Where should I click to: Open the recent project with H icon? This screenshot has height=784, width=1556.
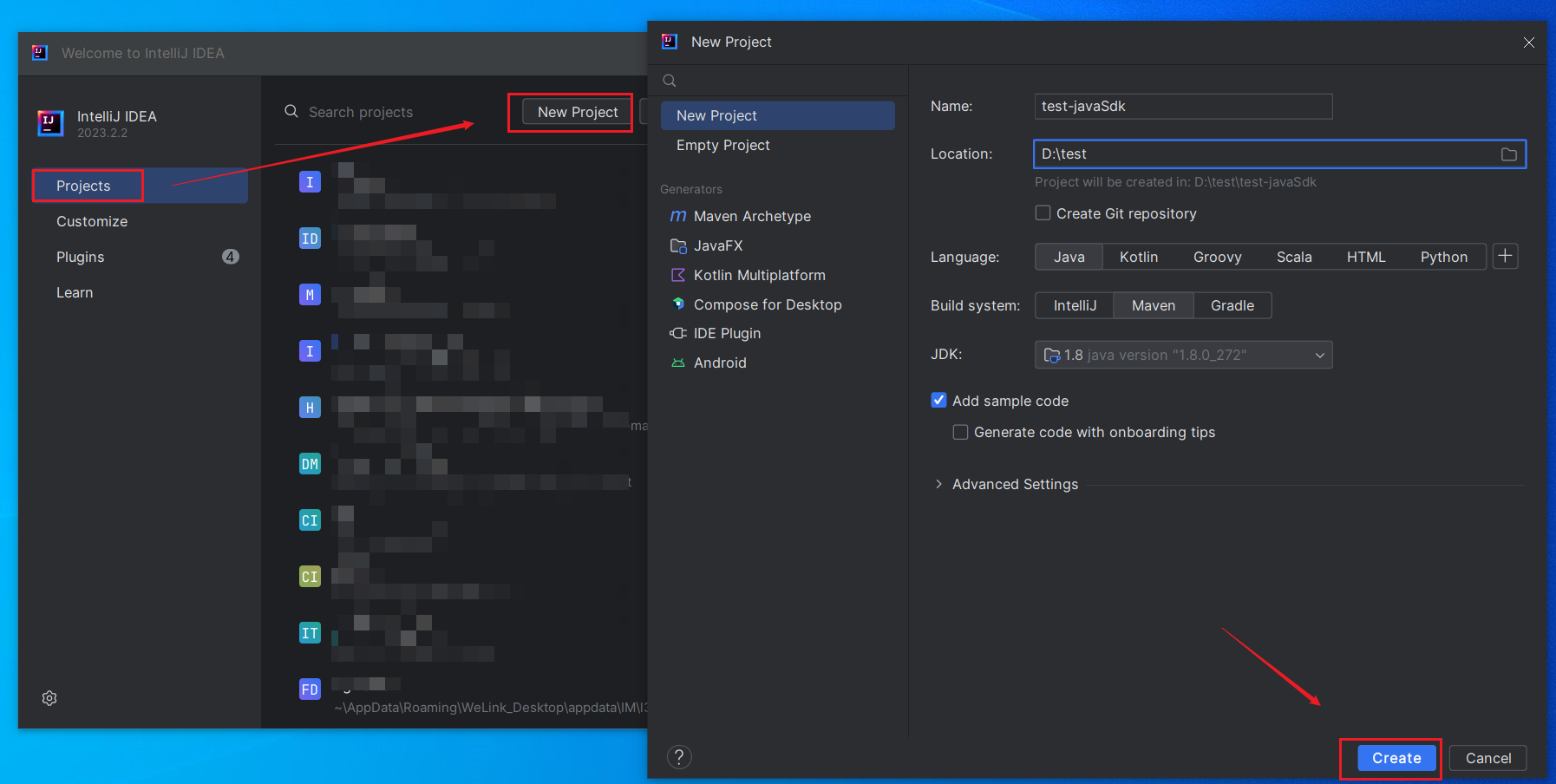coord(310,408)
